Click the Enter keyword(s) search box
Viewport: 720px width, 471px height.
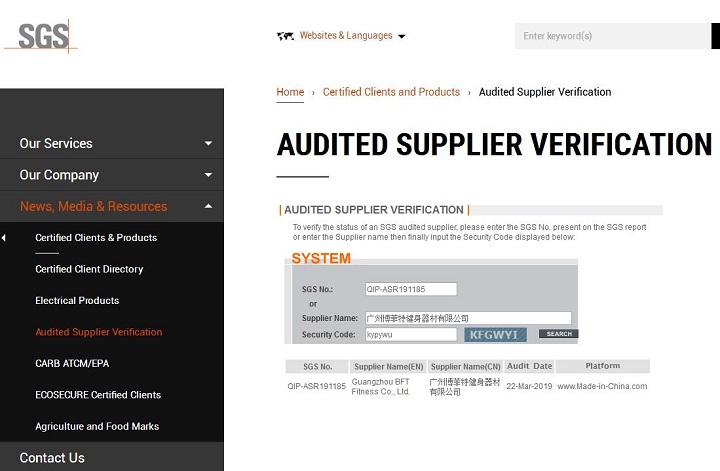612,36
